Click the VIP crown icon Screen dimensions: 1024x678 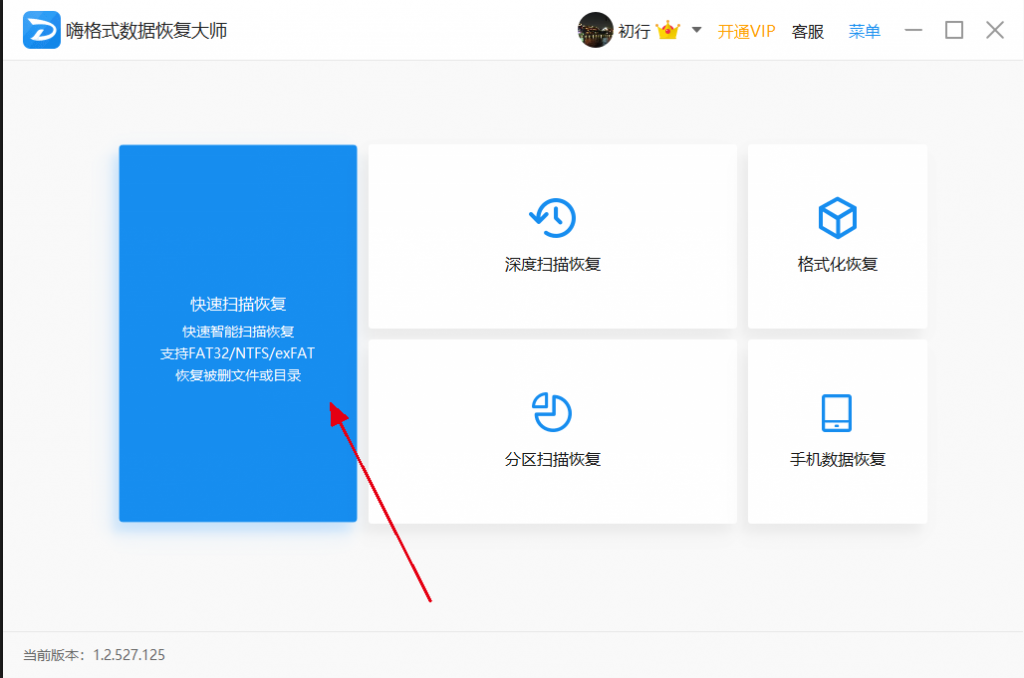668,30
